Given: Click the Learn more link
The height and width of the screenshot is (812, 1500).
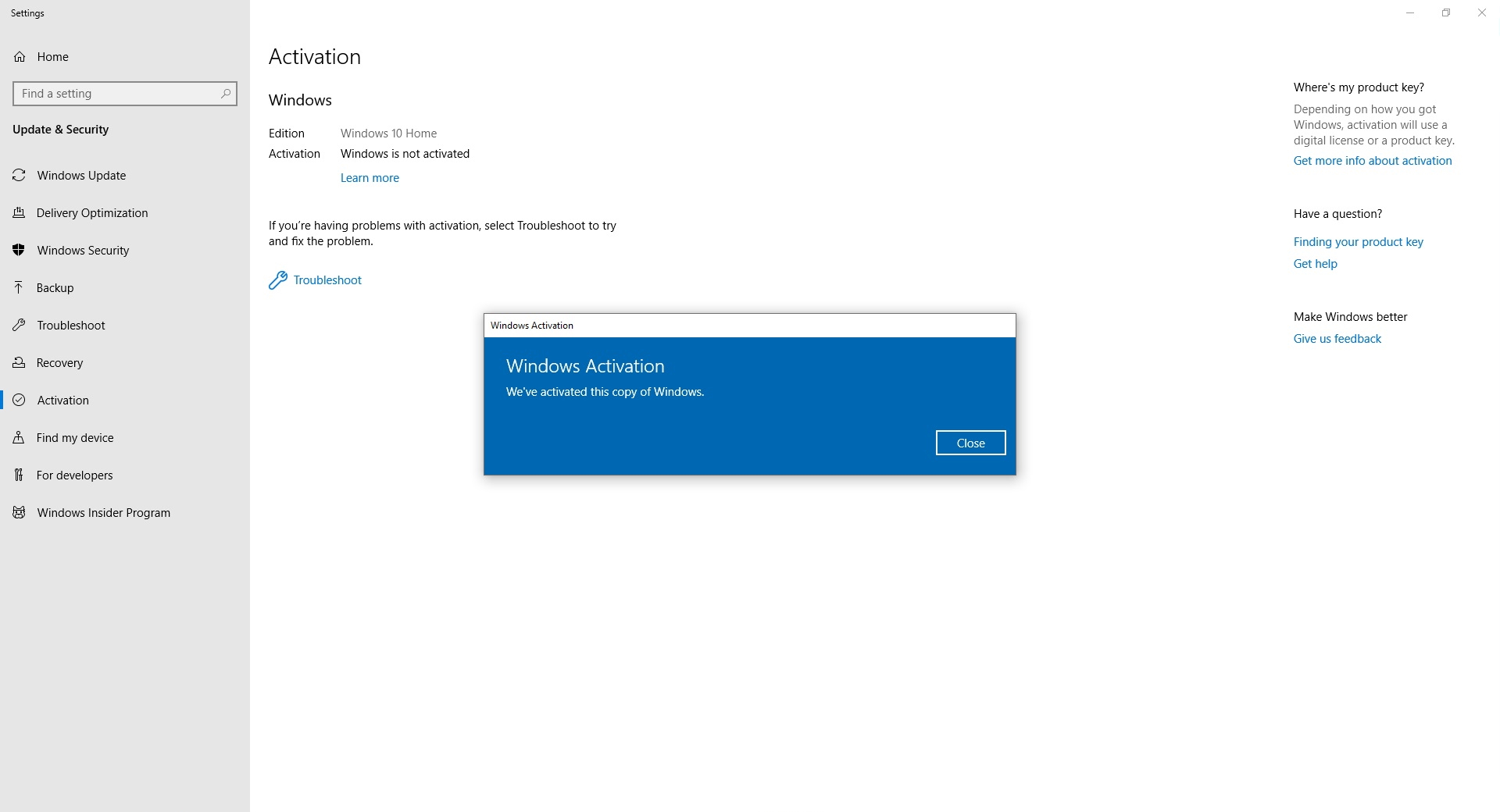Looking at the screenshot, I should [x=370, y=178].
